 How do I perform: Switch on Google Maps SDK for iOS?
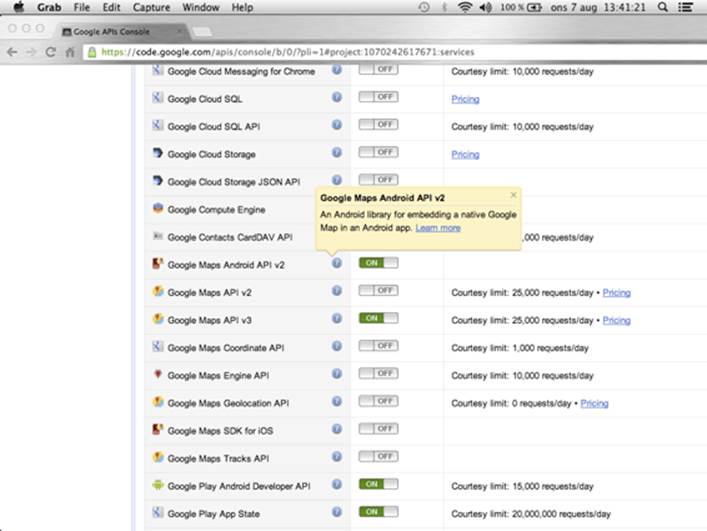pyautogui.click(x=378, y=429)
